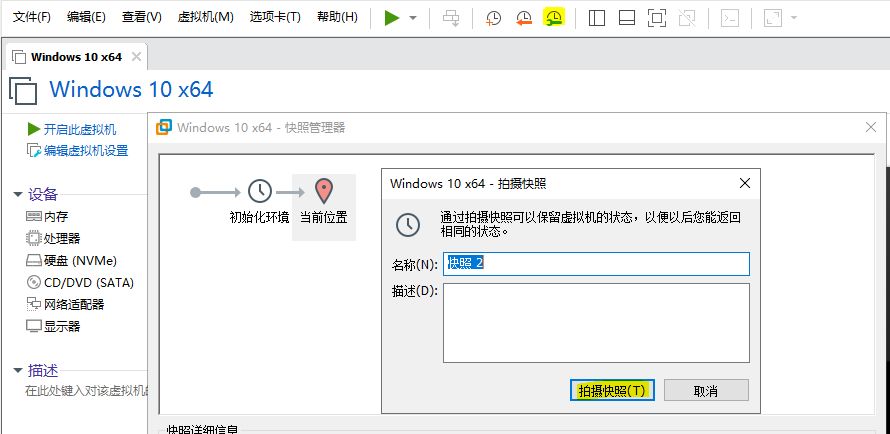Click the revert to snapshot icon
The height and width of the screenshot is (434, 890).
(524, 18)
